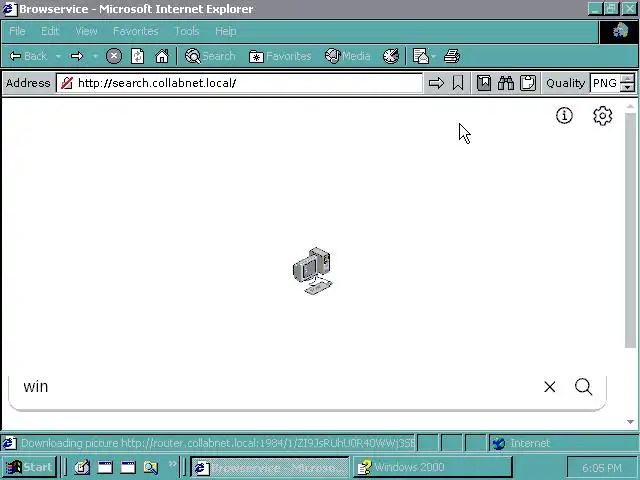Open the info circle icon
The image size is (640, 480).
[564, 116]
